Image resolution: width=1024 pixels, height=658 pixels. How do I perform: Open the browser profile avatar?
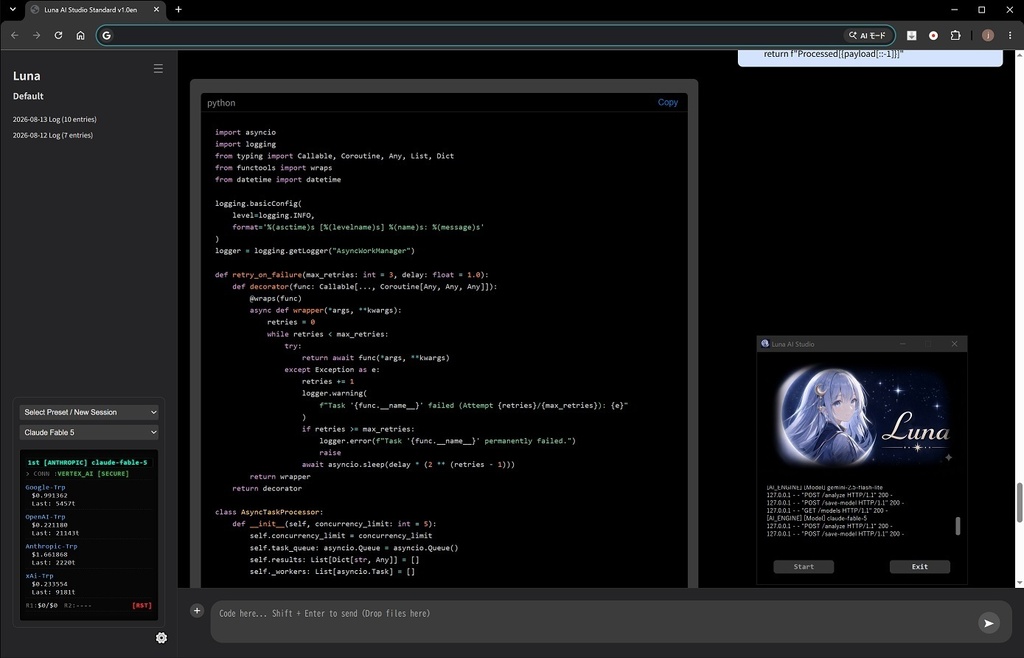(x=987, y=35)
